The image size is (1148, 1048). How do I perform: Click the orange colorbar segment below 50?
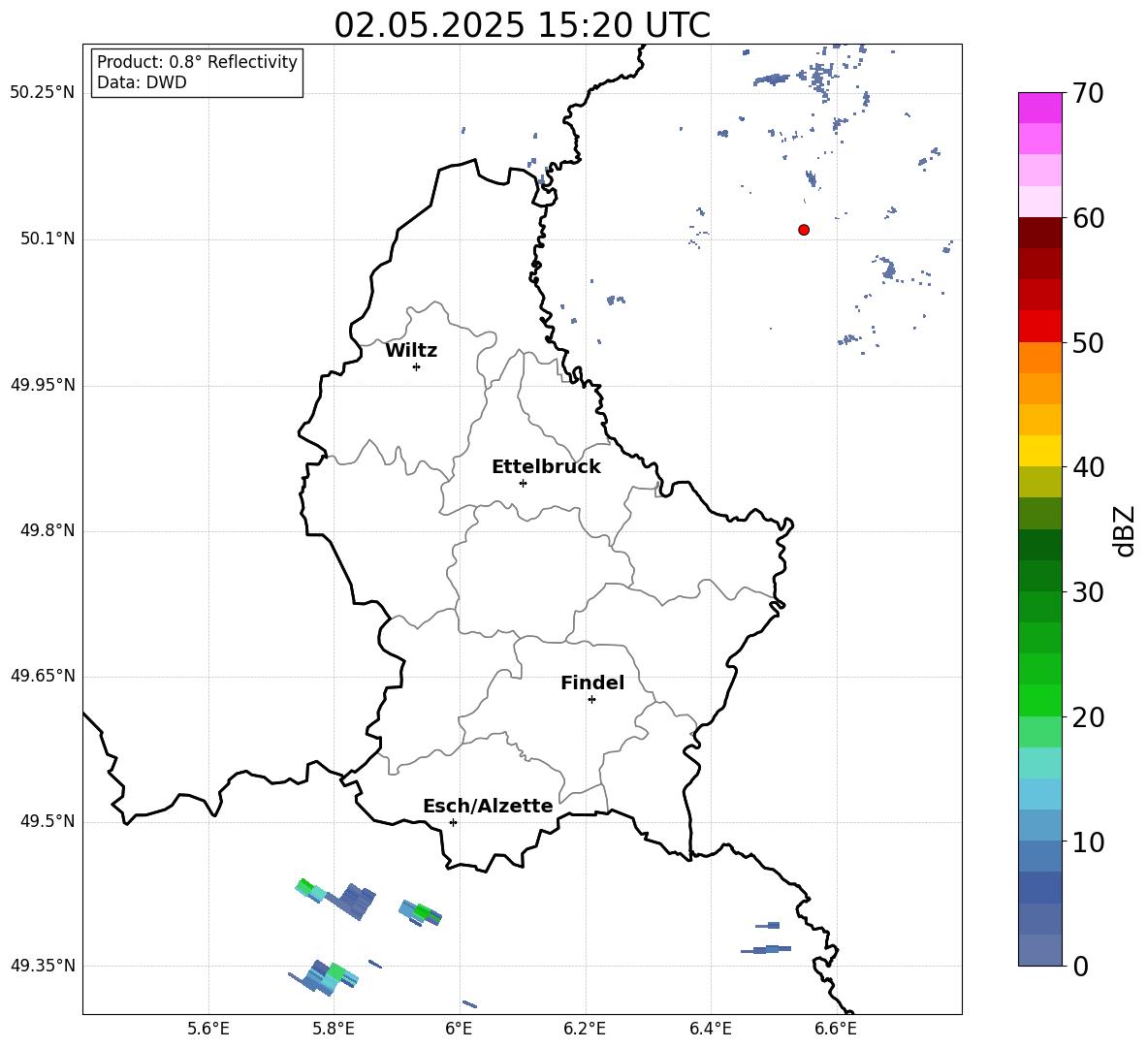click(x=1040, y=358)
